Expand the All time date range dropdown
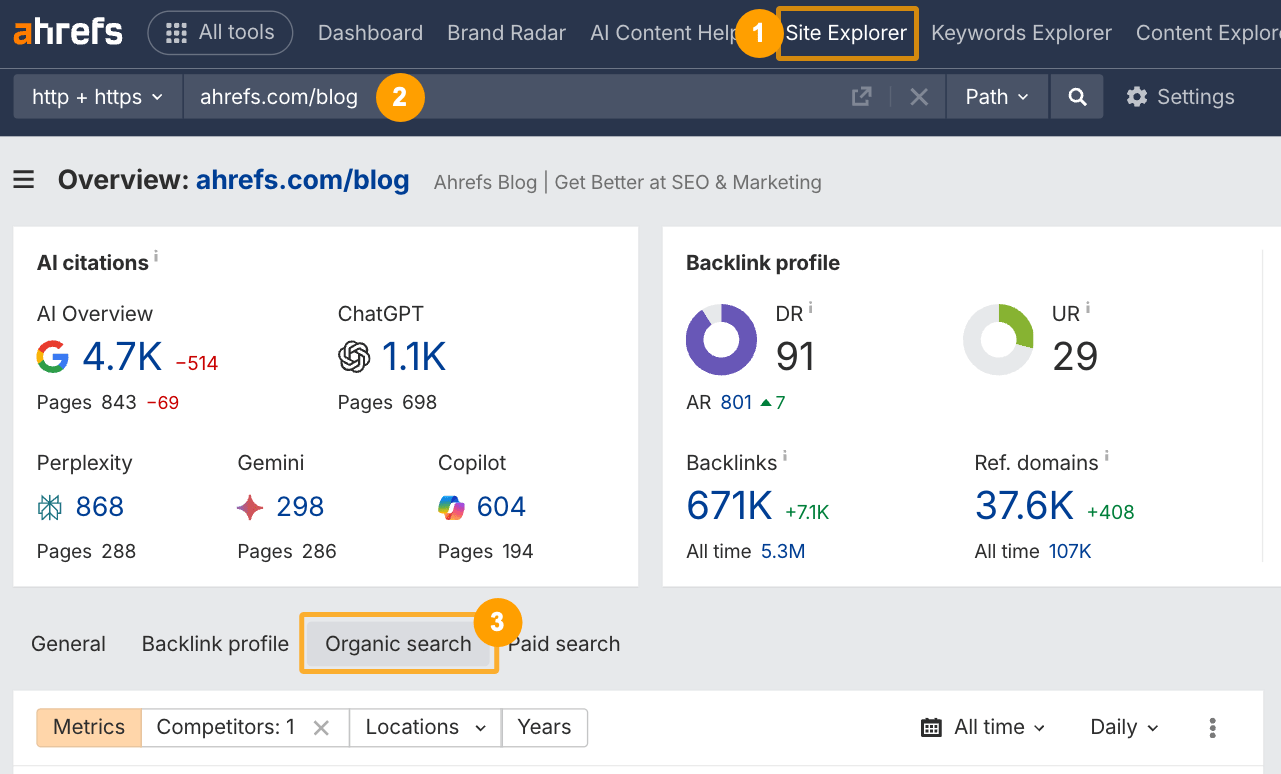The image size is (1281, 774). [x=984, y=728]
